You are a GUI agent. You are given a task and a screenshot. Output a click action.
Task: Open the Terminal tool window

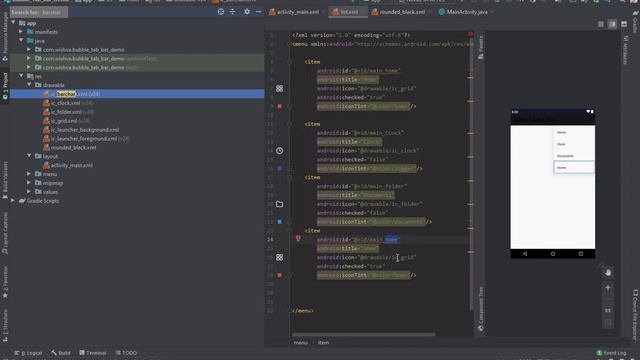(93, 353)
